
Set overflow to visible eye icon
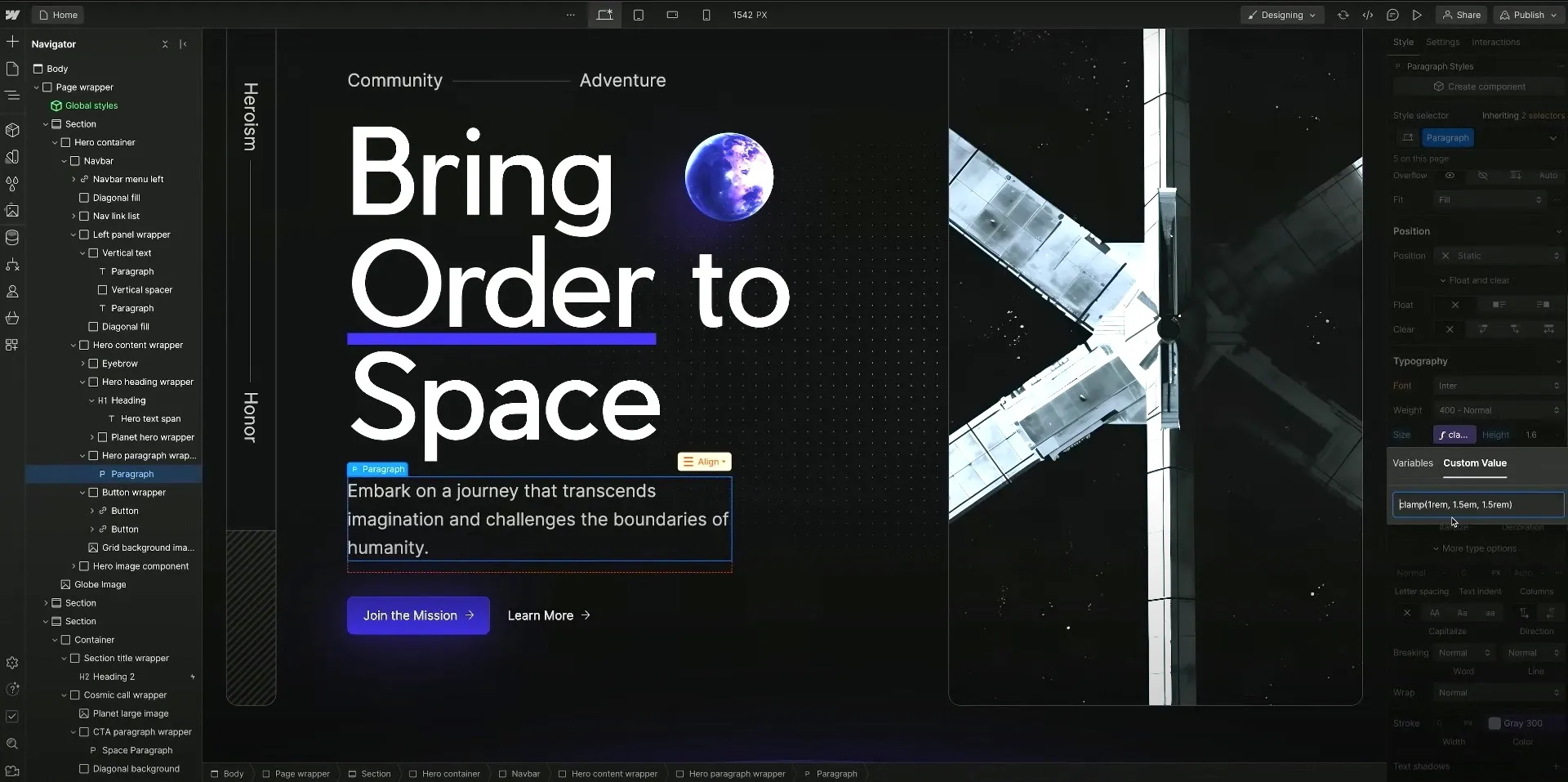click(1450, 176)
